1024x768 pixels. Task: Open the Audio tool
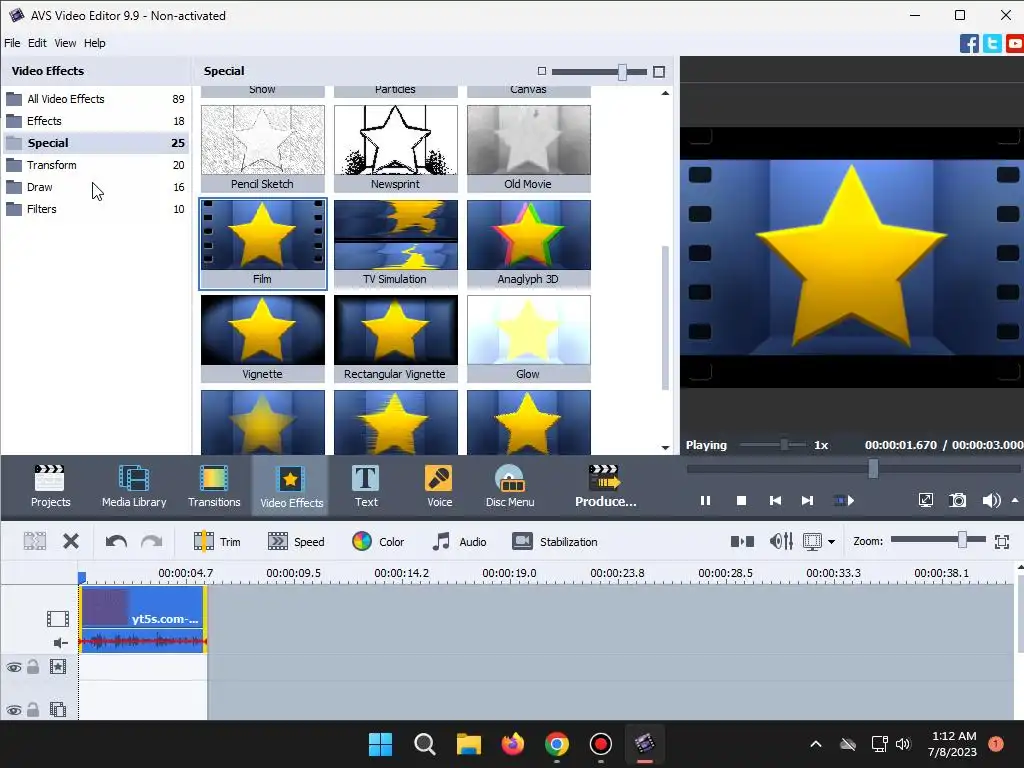459,542
